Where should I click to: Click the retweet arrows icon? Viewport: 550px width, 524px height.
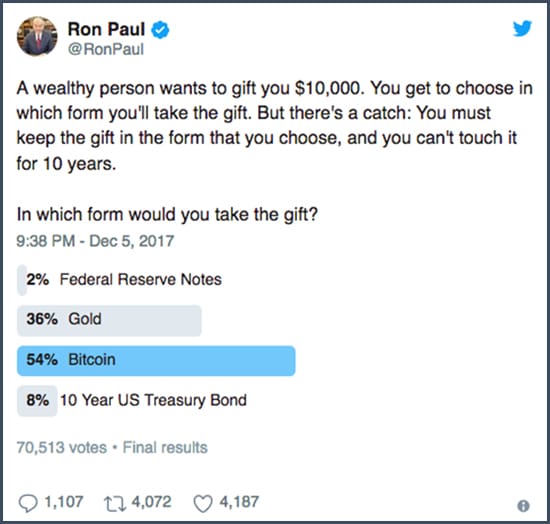point(115,503)
